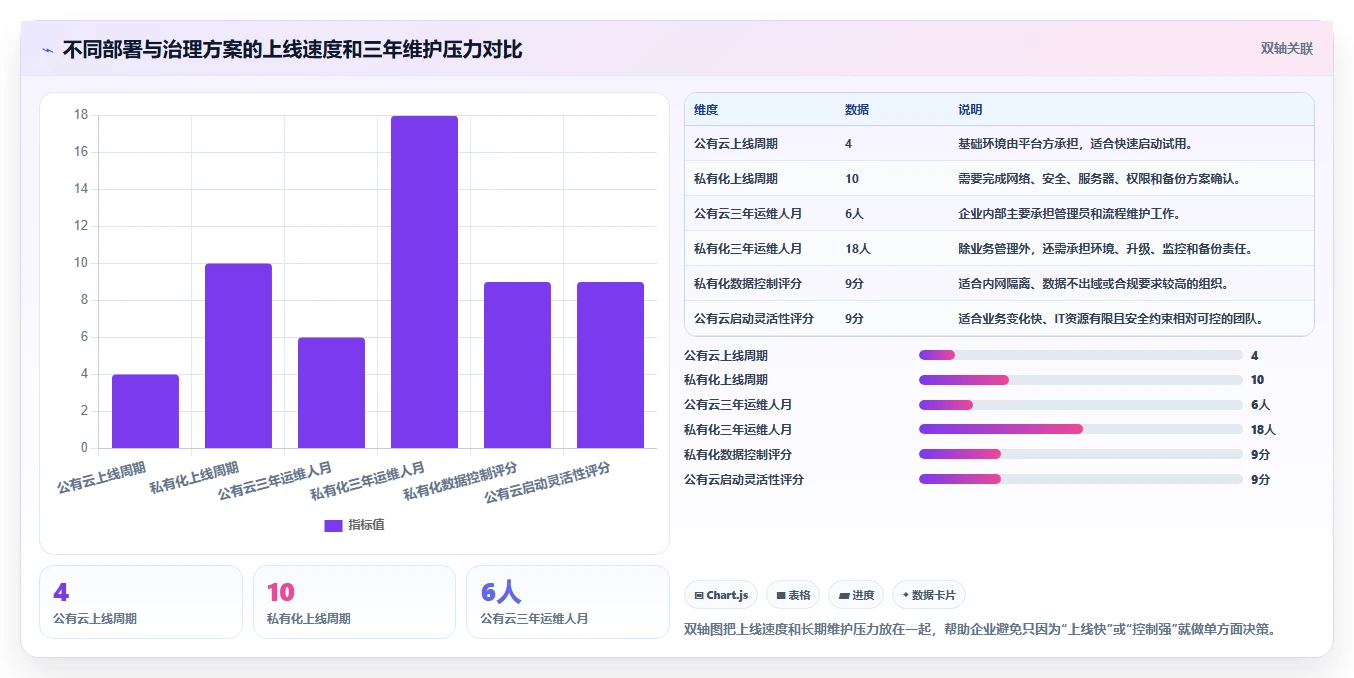Open the data card showing 10
Screen dimensions: 1354x678
tap(354, 602)
